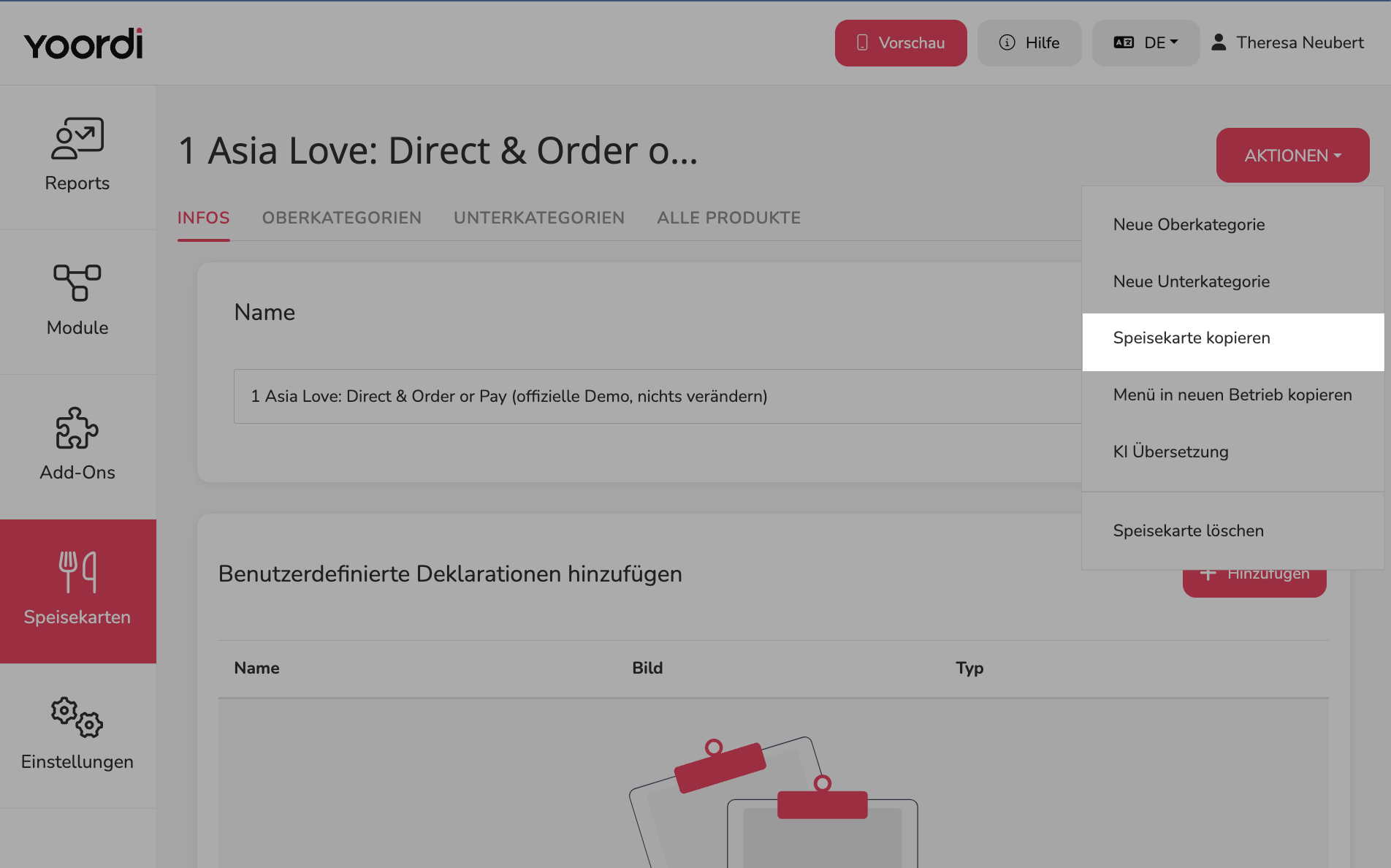This screenshot has width=1391, height=868.
Task: Open the ALLE PRODUKTE tab
Action: pos(728,218)
